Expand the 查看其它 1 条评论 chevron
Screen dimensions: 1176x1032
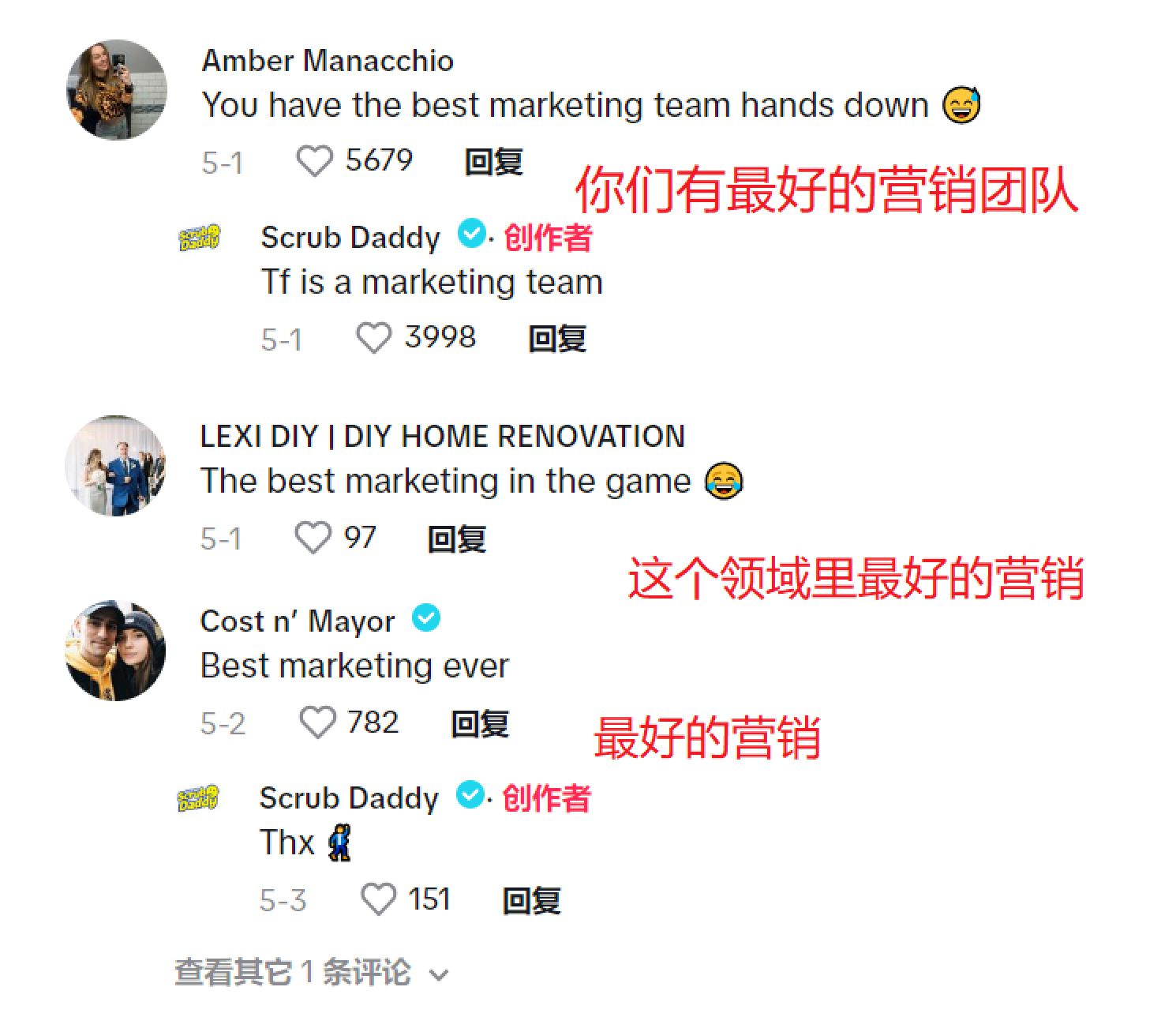pyautogui.click(x=439, y=975)
